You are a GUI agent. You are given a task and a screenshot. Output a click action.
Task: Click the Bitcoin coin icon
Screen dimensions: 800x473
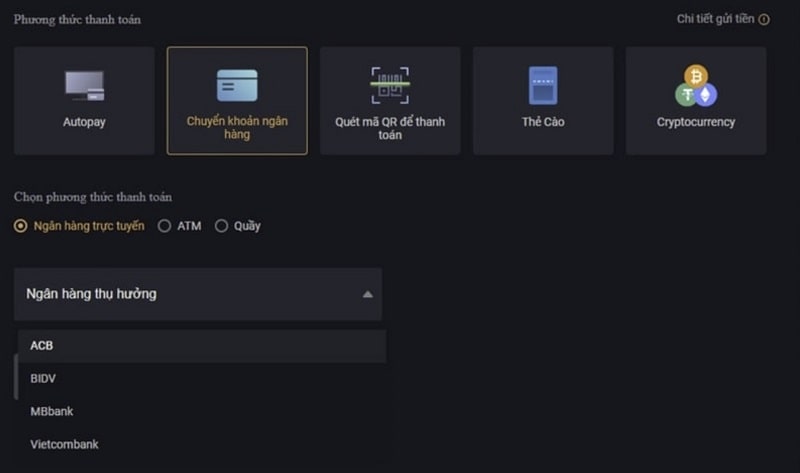(696, 76)
